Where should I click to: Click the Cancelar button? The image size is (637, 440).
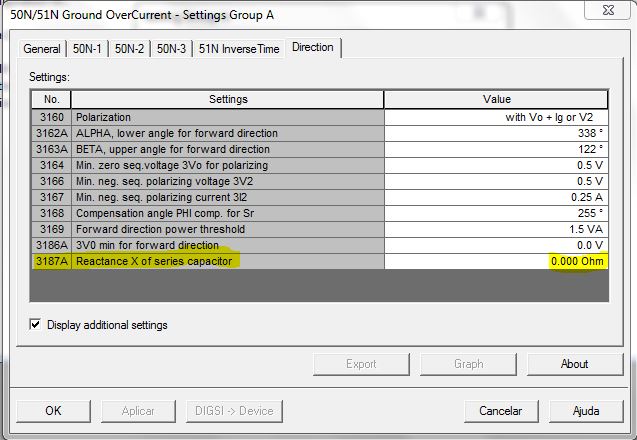point(501,411)
